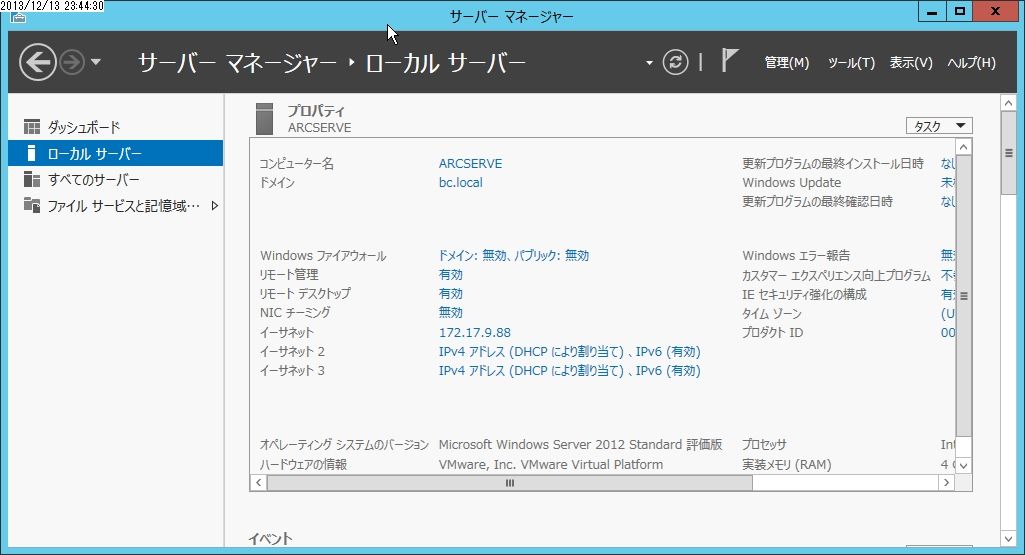Image resolution: width=1025 pixels, height=555 pixels.
Task: Click the properties server tile icon
Action: (x=264, y=118)
